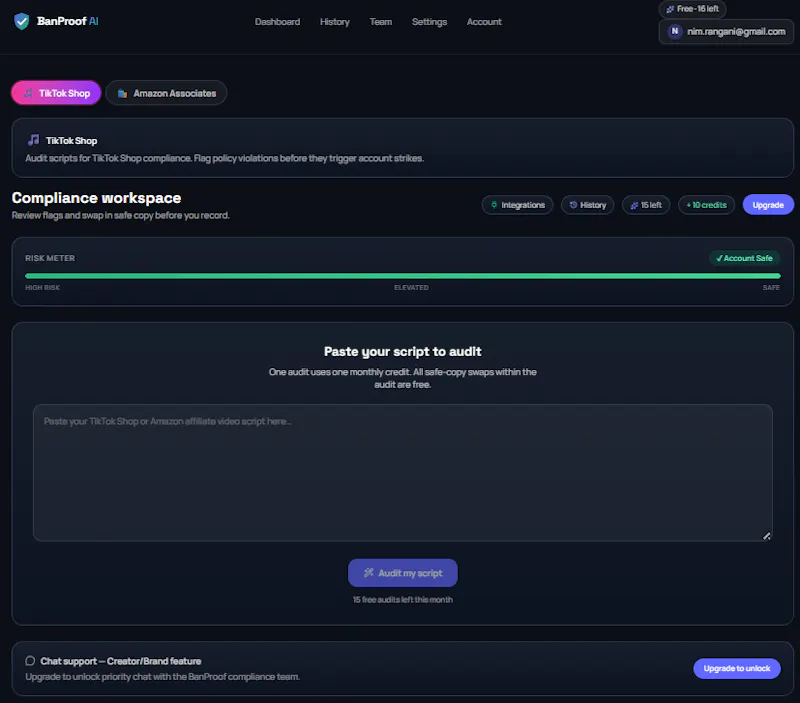
Task: Switch to Amazon Associates tab
Action: click(x=166, y=93)
